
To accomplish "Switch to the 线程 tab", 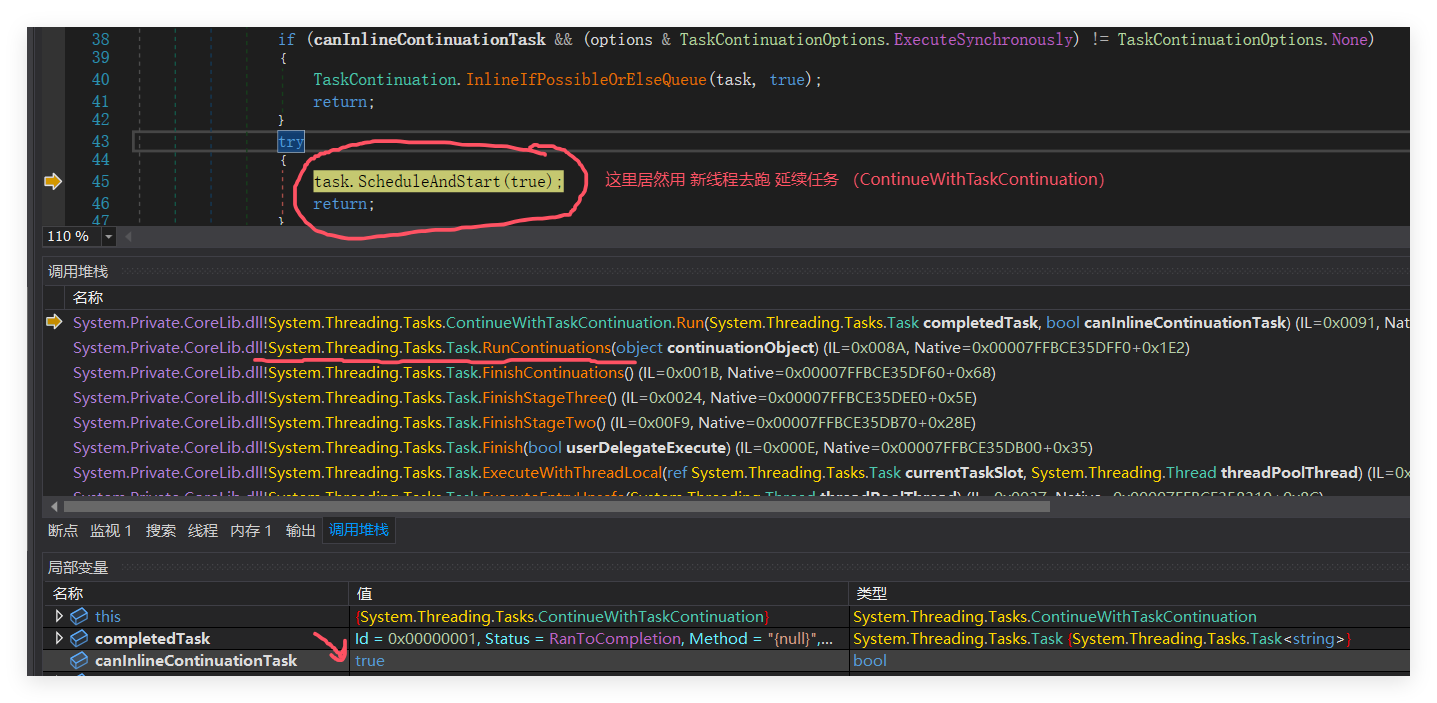I will pos(203,531).
